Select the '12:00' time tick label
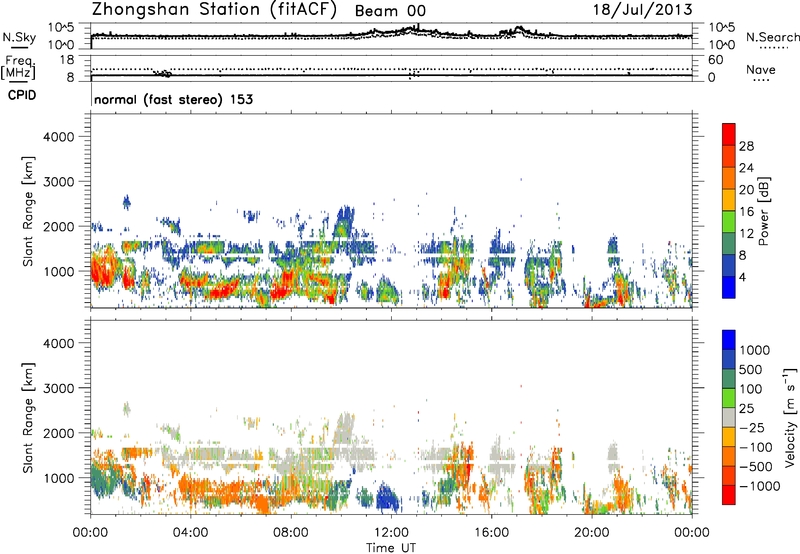 [x=391, y=533]
